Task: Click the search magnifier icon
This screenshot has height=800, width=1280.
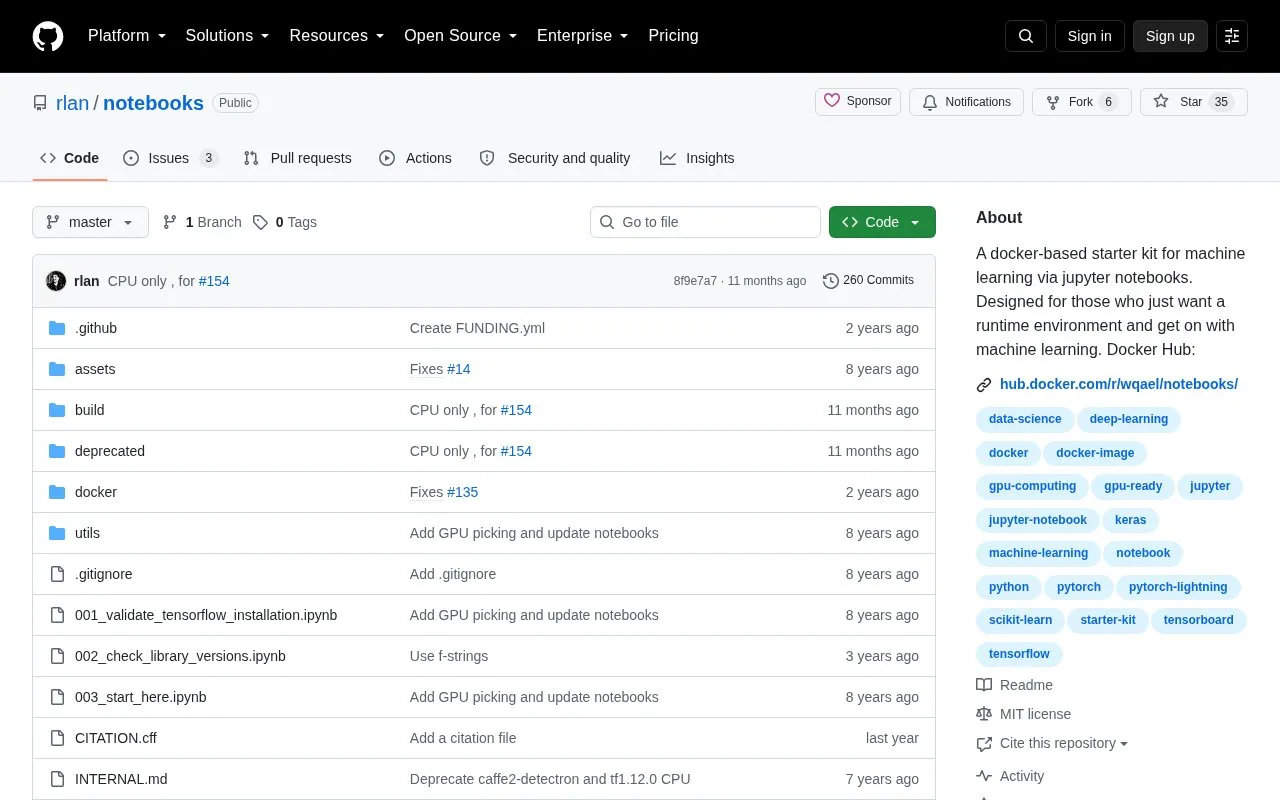Action: point(1026,36)
